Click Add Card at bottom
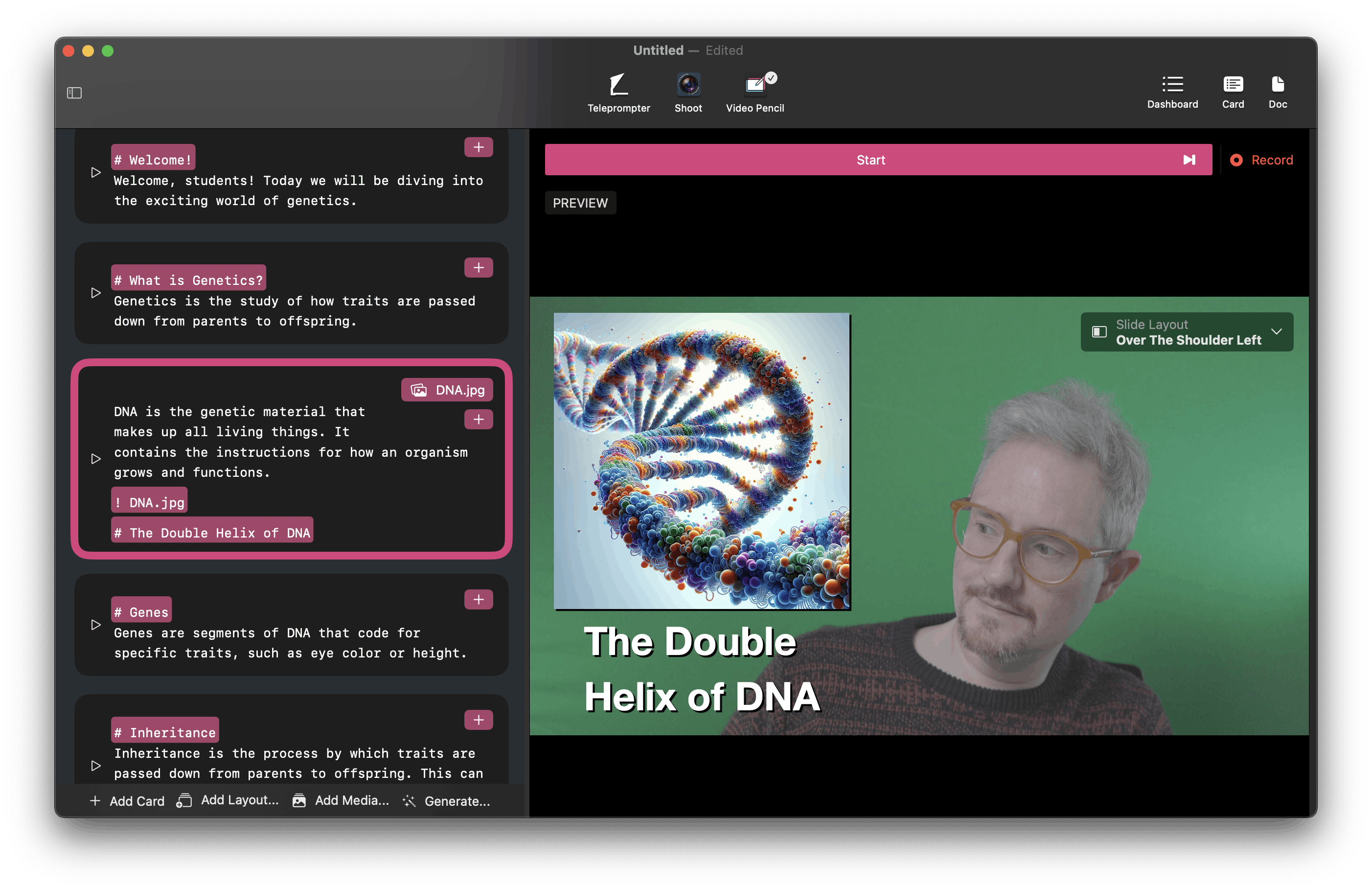 [127, 800]
